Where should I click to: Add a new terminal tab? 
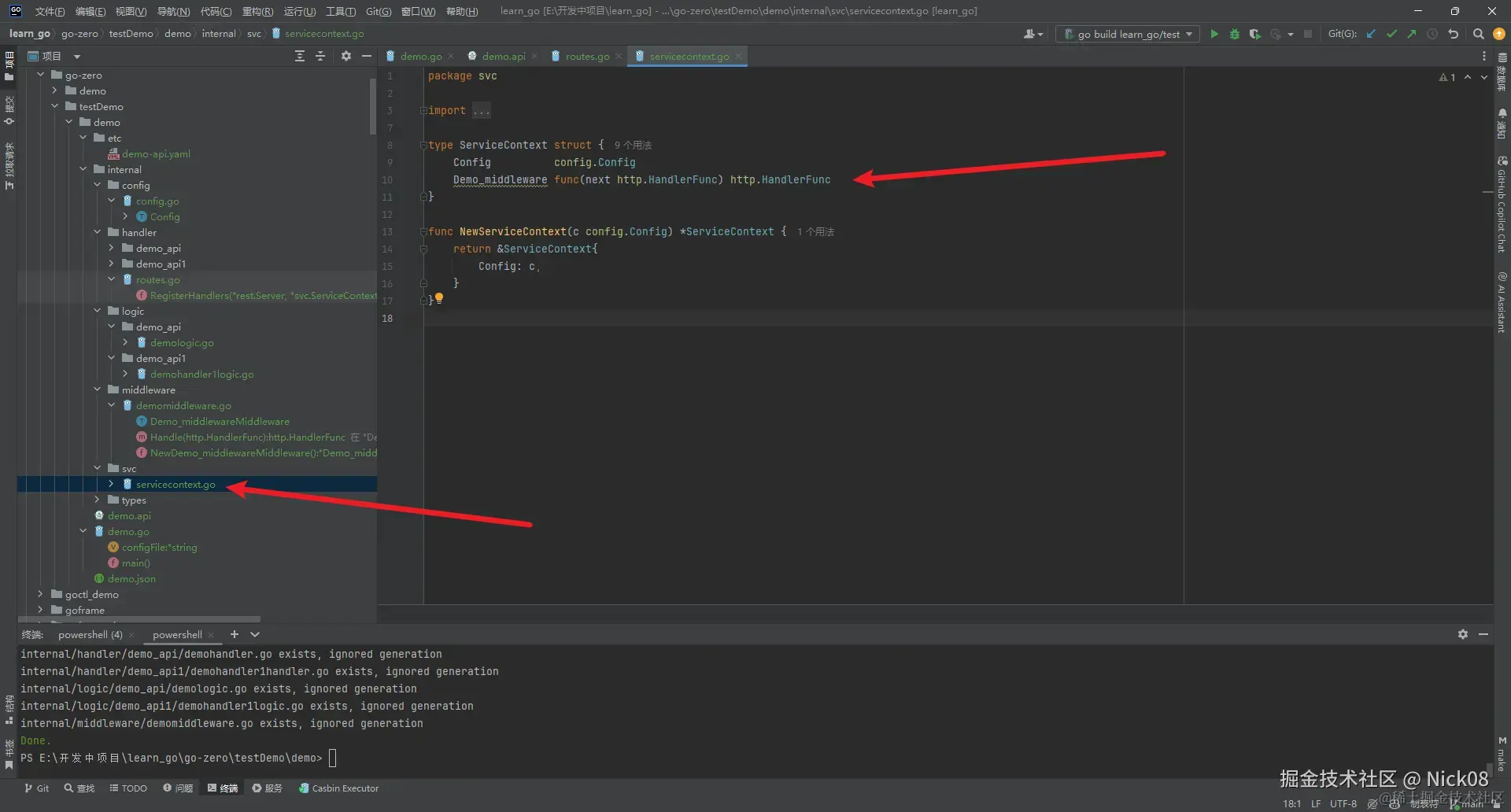pyautogui.click(x=234, y=634)
